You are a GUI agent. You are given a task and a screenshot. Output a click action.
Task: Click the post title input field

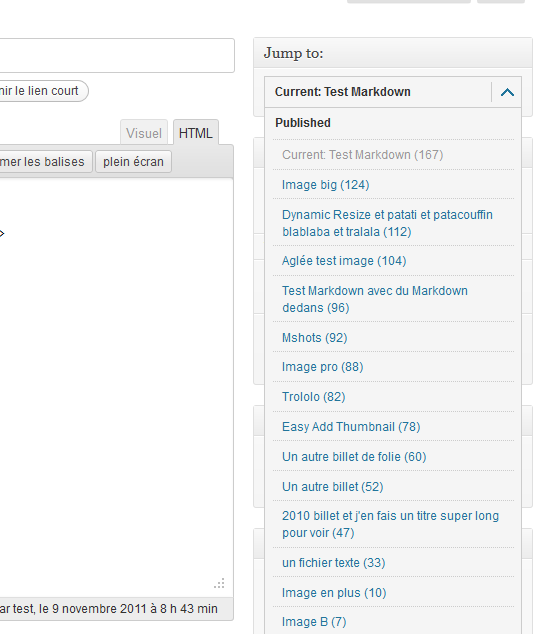tap(117, 55)
